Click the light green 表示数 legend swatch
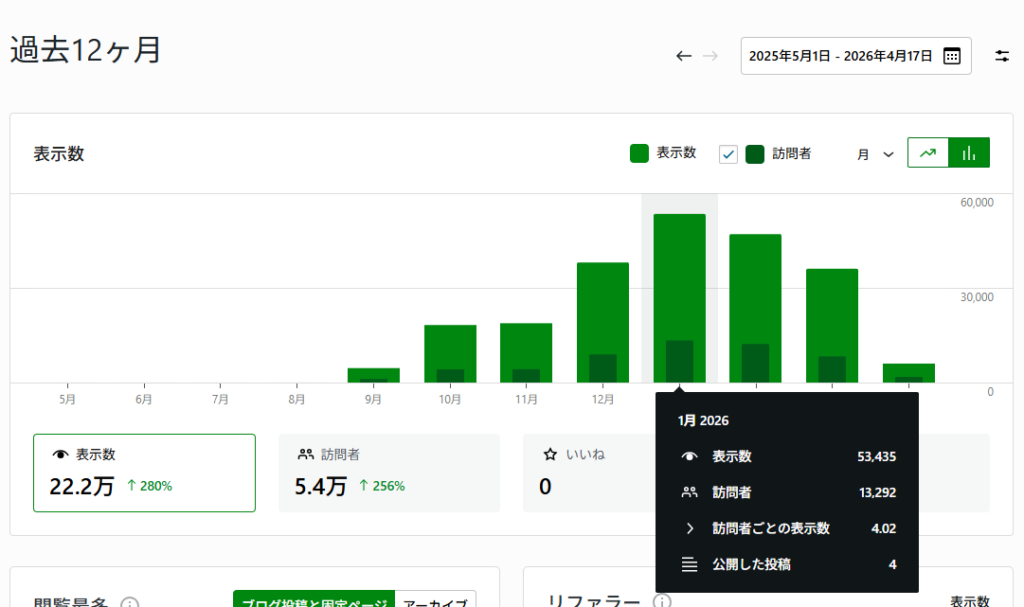1024x607 pixels. tap(640, 154)
